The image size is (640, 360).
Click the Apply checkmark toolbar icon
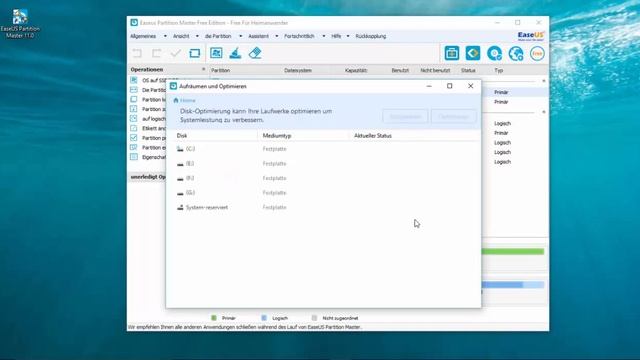point(176,53)
